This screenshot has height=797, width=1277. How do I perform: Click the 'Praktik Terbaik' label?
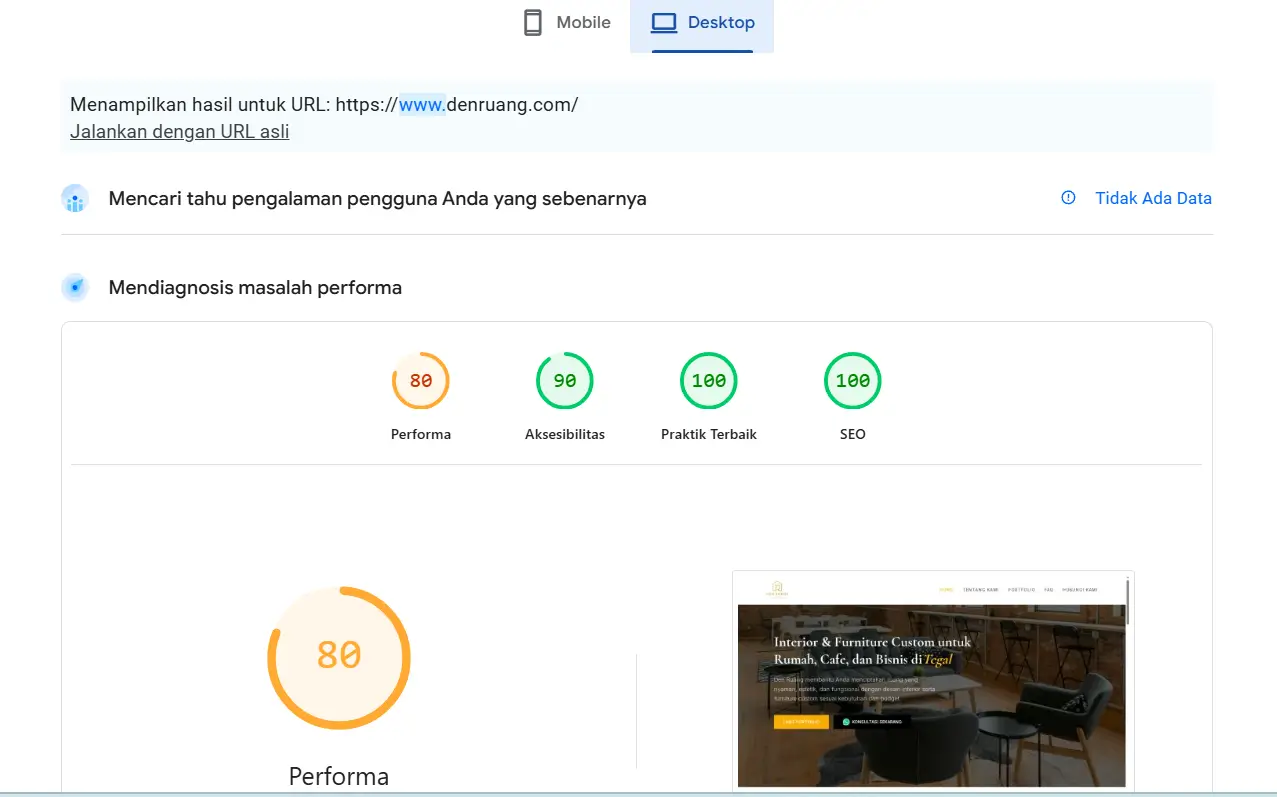[x=709, y=434]
